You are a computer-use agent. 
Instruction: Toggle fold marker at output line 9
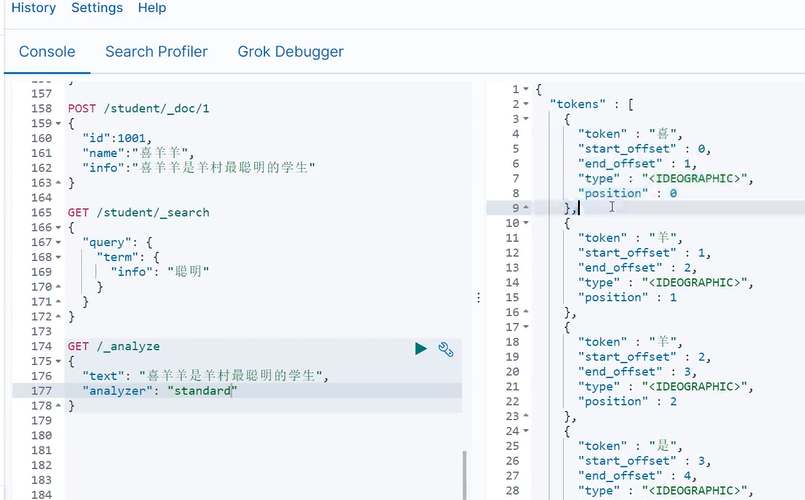[x=526, y=208]
